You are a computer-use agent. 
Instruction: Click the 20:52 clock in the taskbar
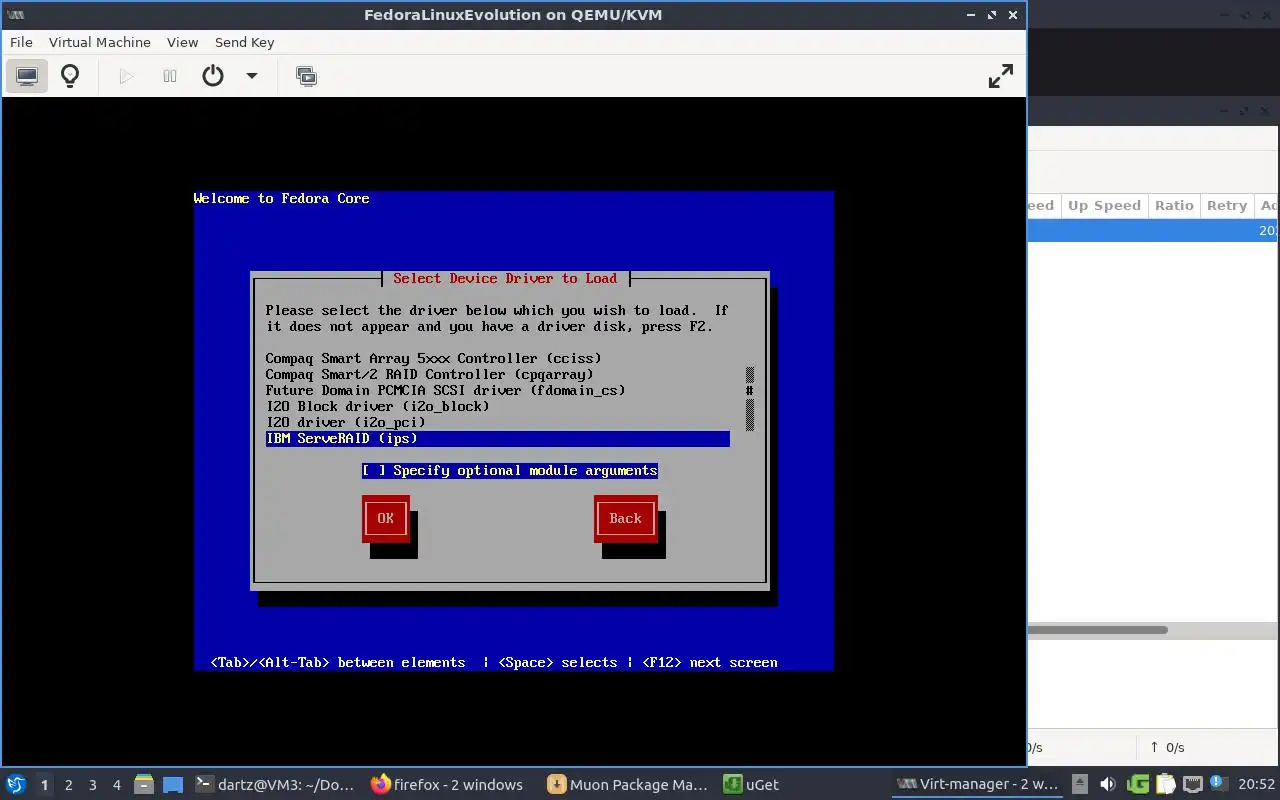click(x=1256, y=785)
